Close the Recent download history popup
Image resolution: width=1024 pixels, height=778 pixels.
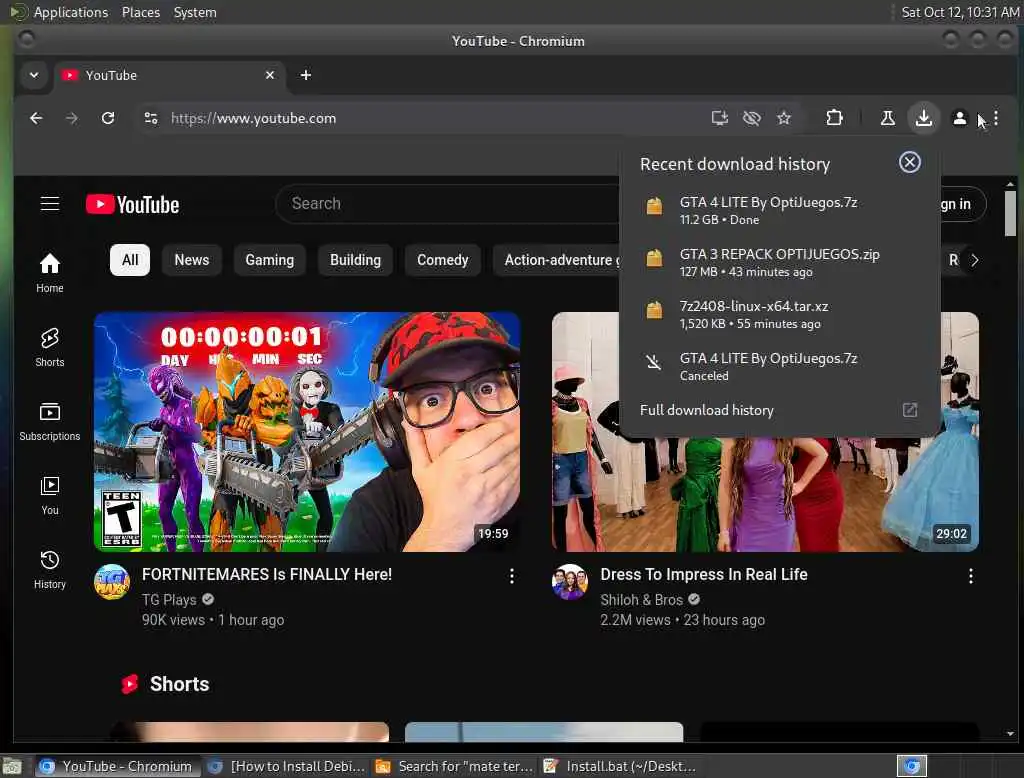tap(910, 162)
